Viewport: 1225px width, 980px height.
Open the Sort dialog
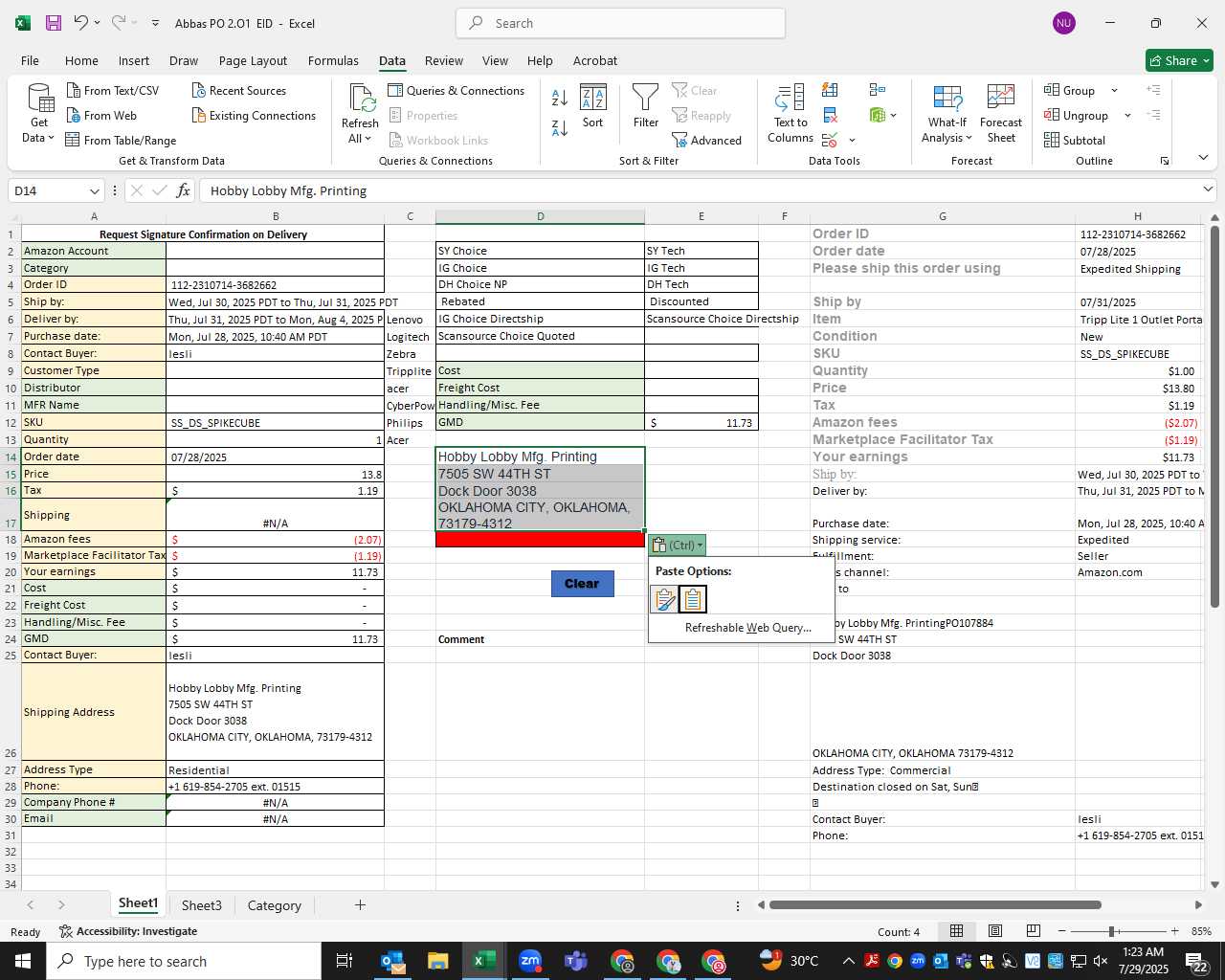[593, 106]
